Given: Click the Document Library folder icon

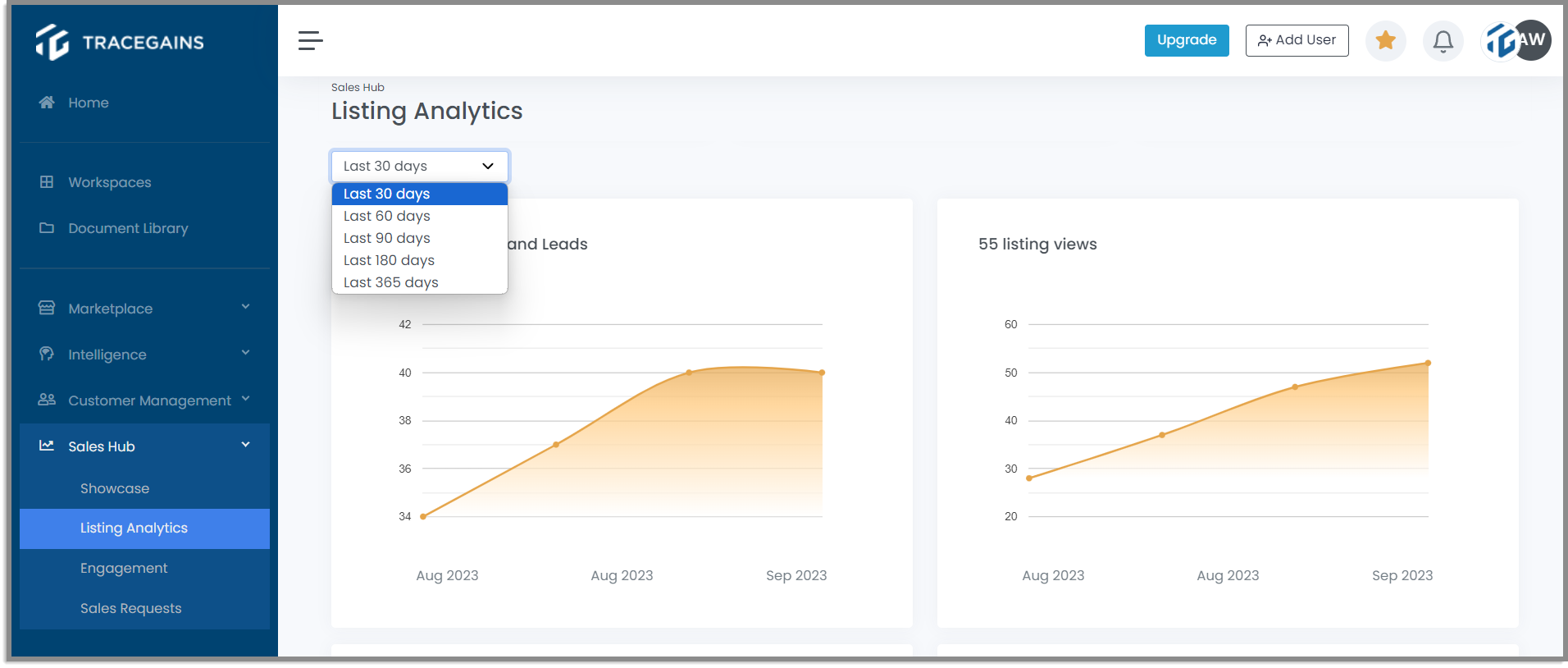Looking at the screenshot, I should 47,228.
